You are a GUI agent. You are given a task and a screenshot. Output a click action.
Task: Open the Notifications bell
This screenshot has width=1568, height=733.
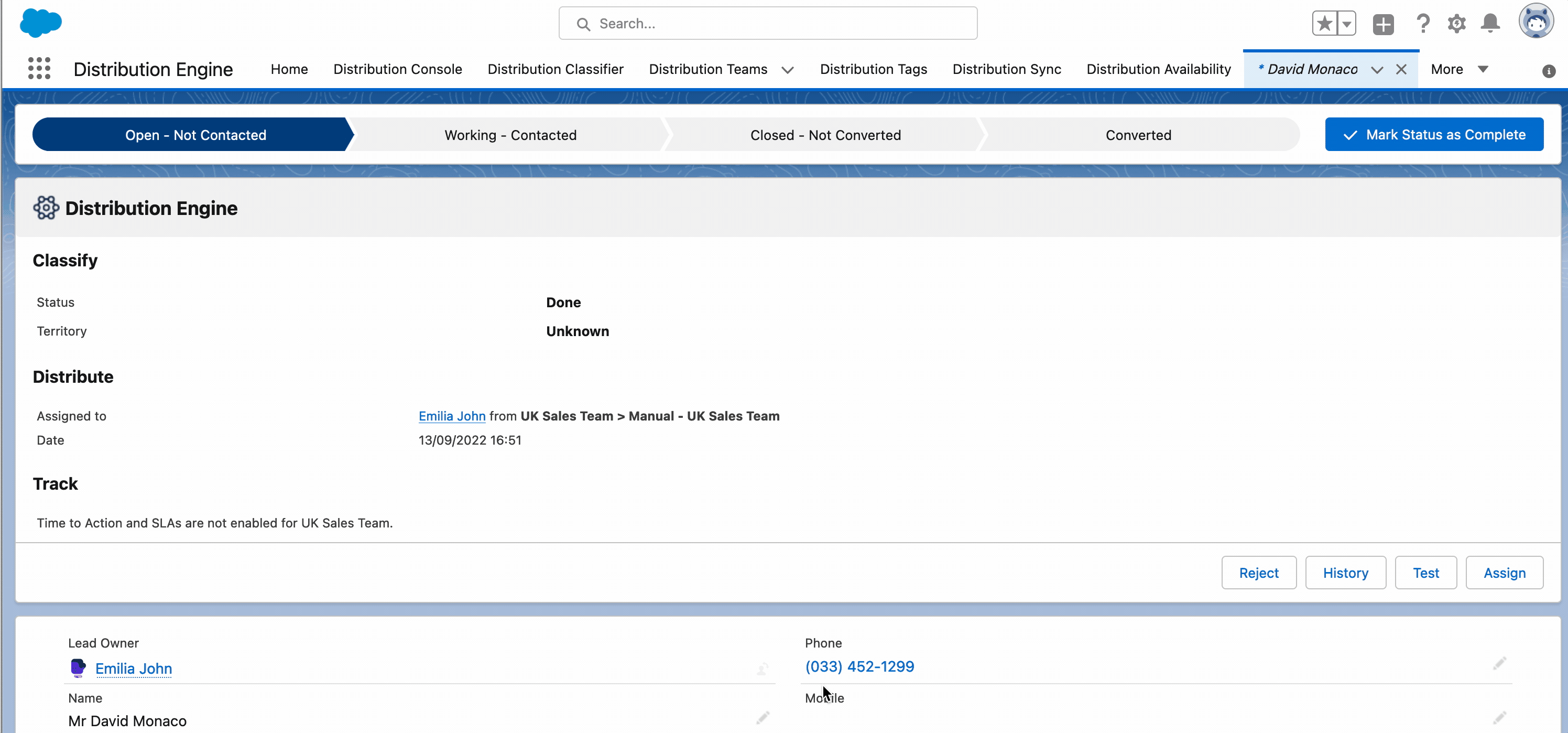click(x=1490, y=24)
